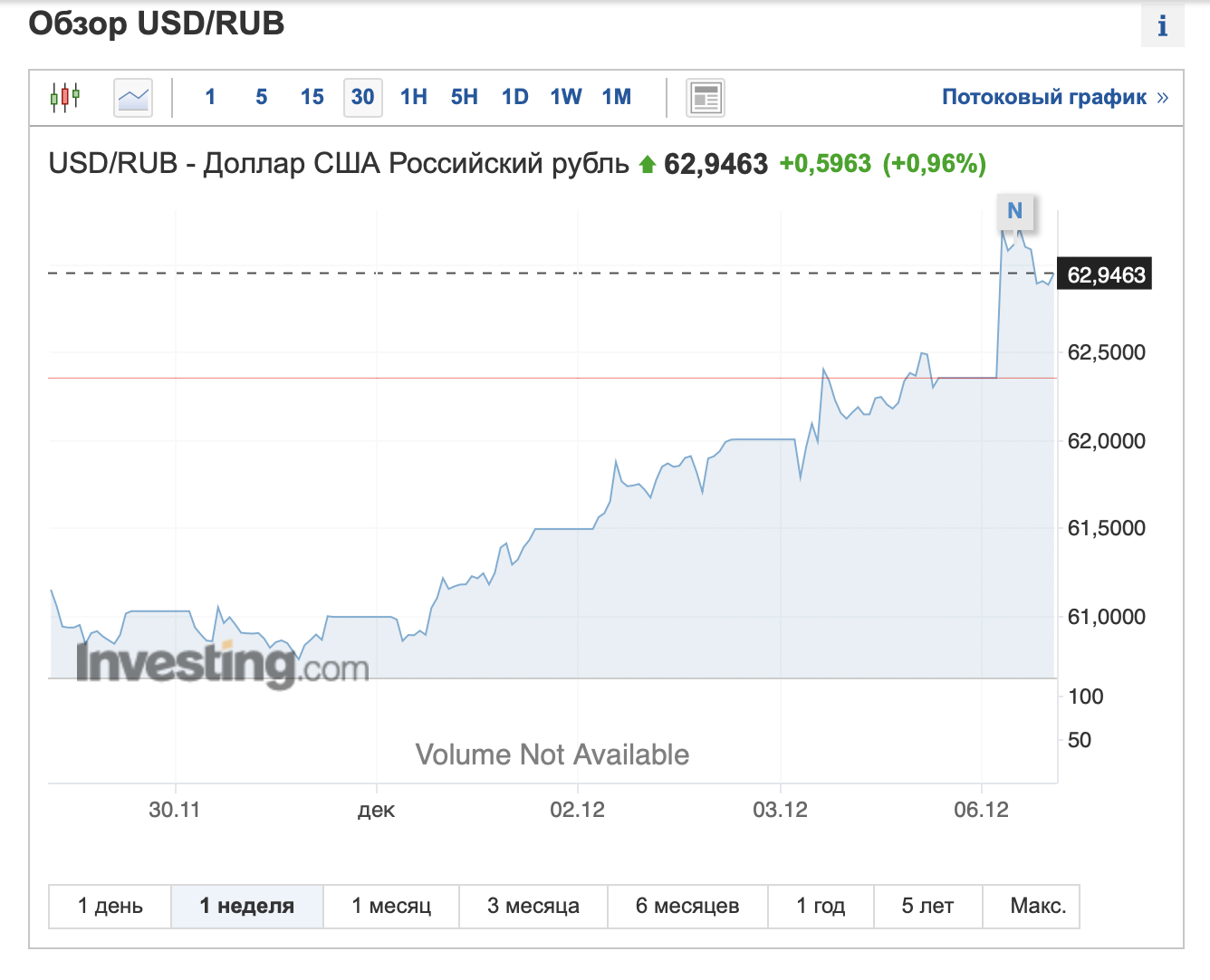The image size is (1210, 980).
Task: Select the 30 minute interval
Action: click(x=363, y=97)
